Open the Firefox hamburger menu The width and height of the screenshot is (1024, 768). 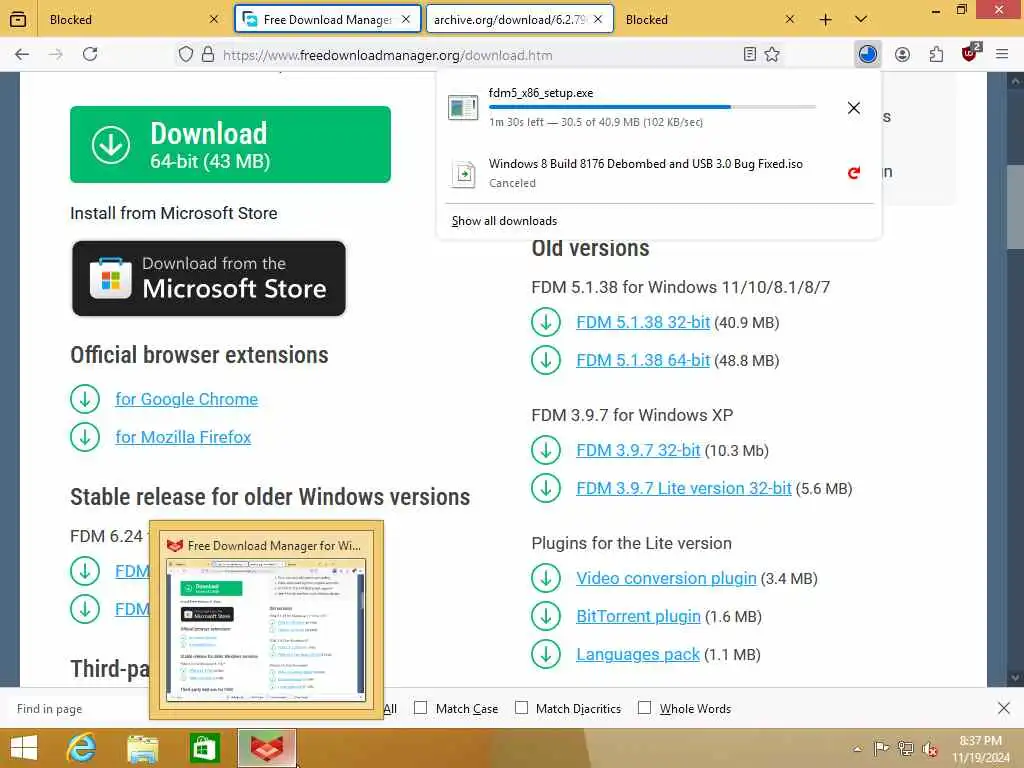1002,54
